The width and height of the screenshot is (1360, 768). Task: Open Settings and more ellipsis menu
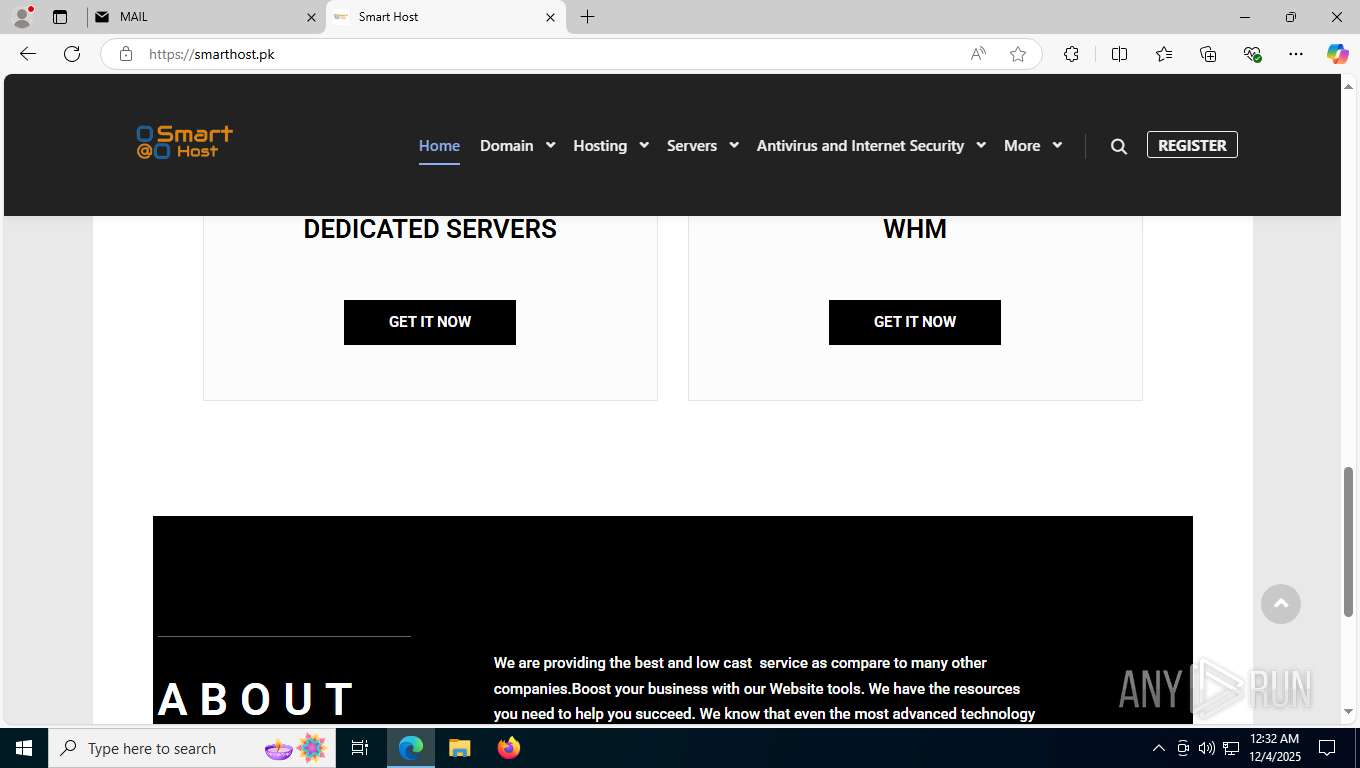click(x=1296, y=54)
